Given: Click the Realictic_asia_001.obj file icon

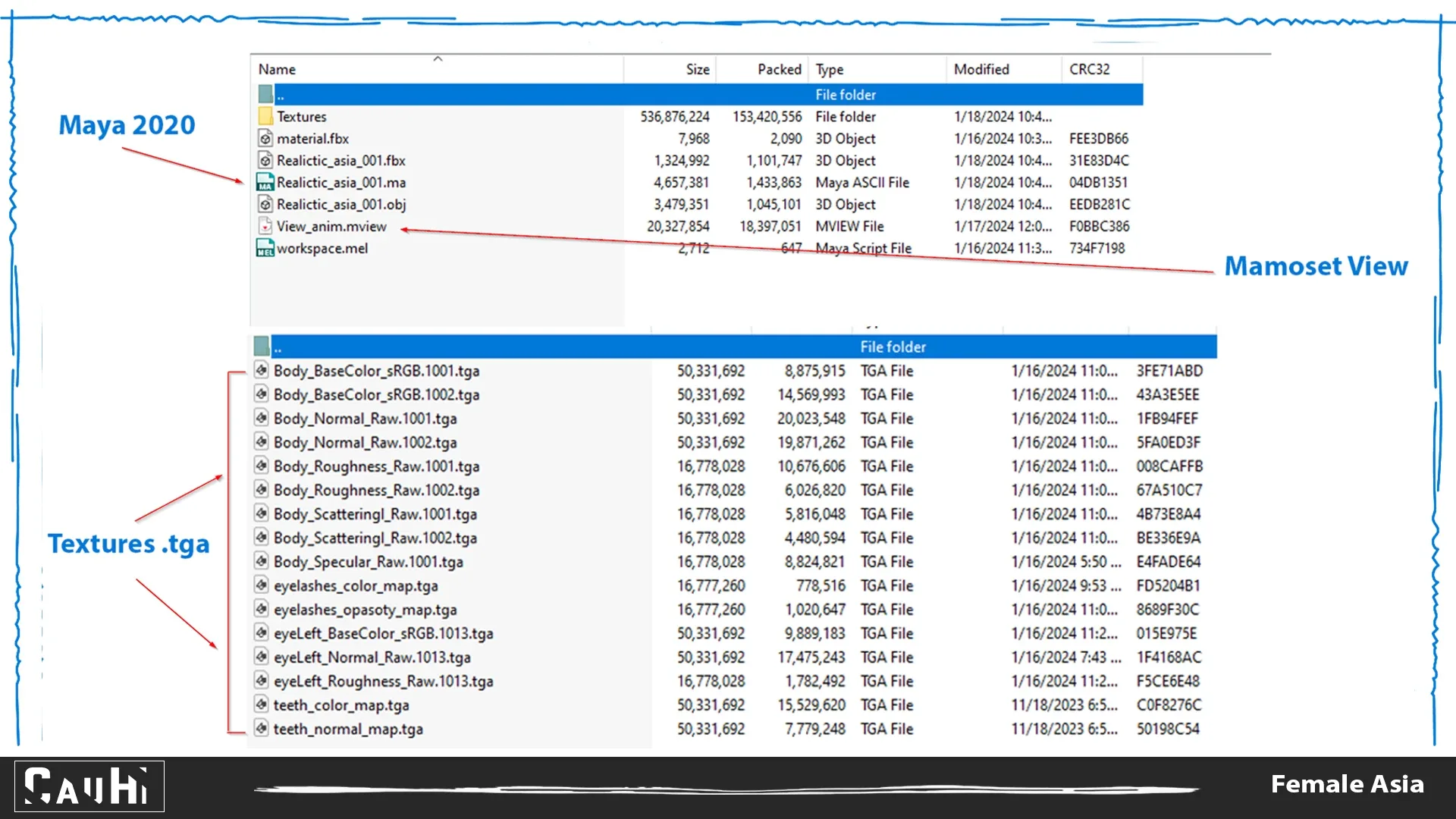Looking at the screenshot, I should pos(265,204).
